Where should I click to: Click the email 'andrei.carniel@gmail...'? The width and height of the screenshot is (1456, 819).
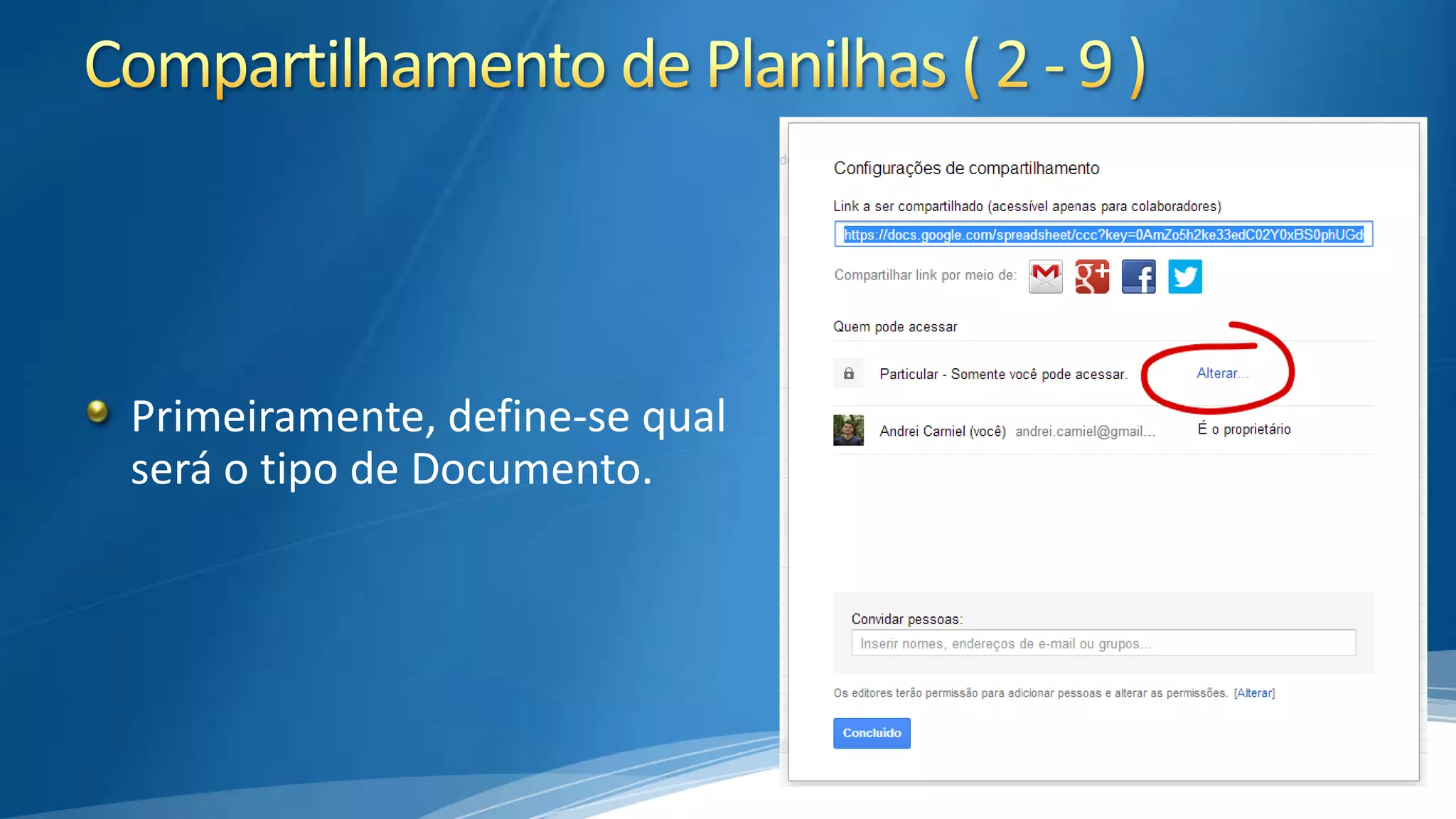[x=1085, y=431]
